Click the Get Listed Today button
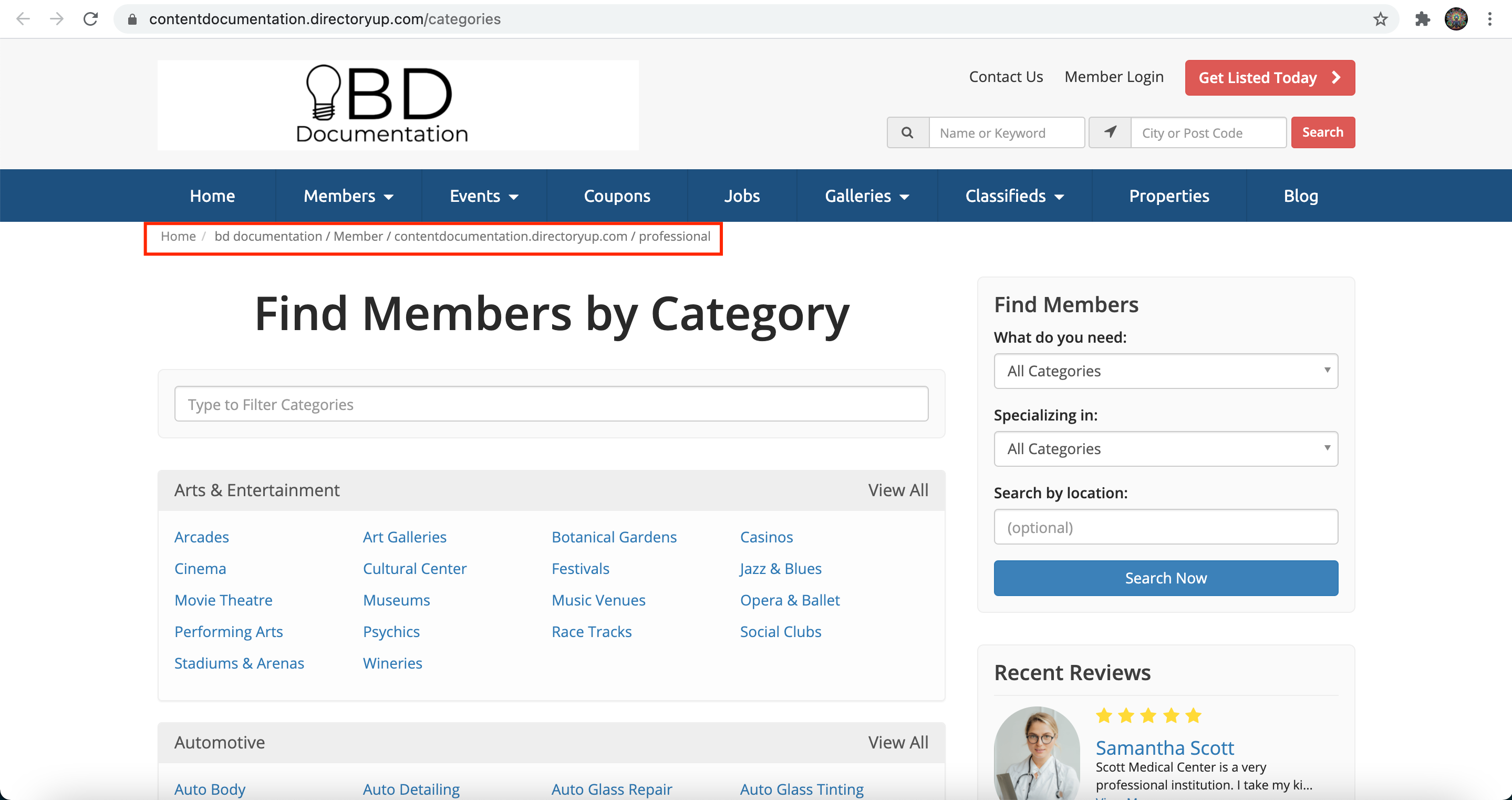Viewport: 1512px width, 800px height. point(1270,78)
